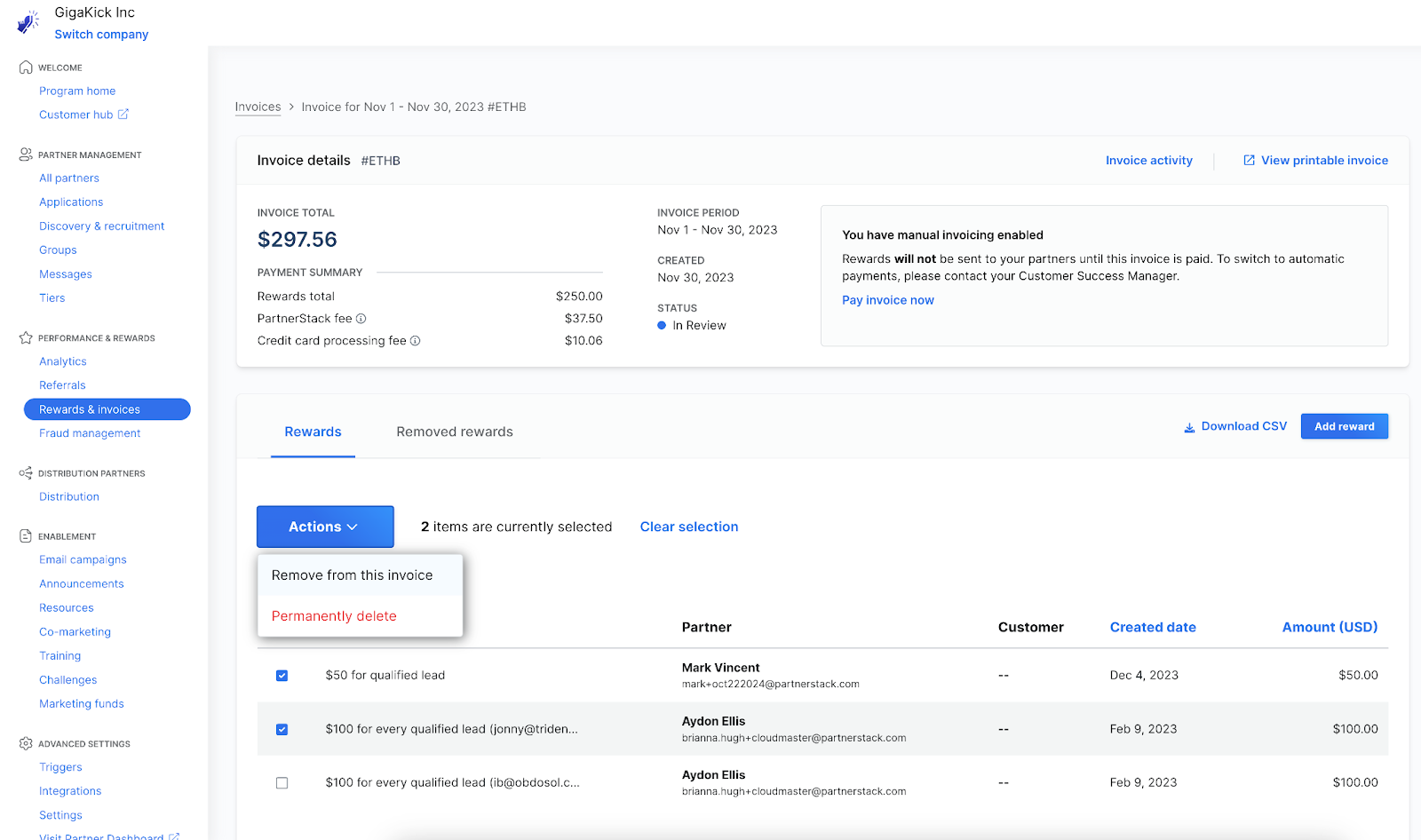This screenshot has width=1421, height=840.
Task: Go back to Invoices breadcrumb
Action: [258, 107]
